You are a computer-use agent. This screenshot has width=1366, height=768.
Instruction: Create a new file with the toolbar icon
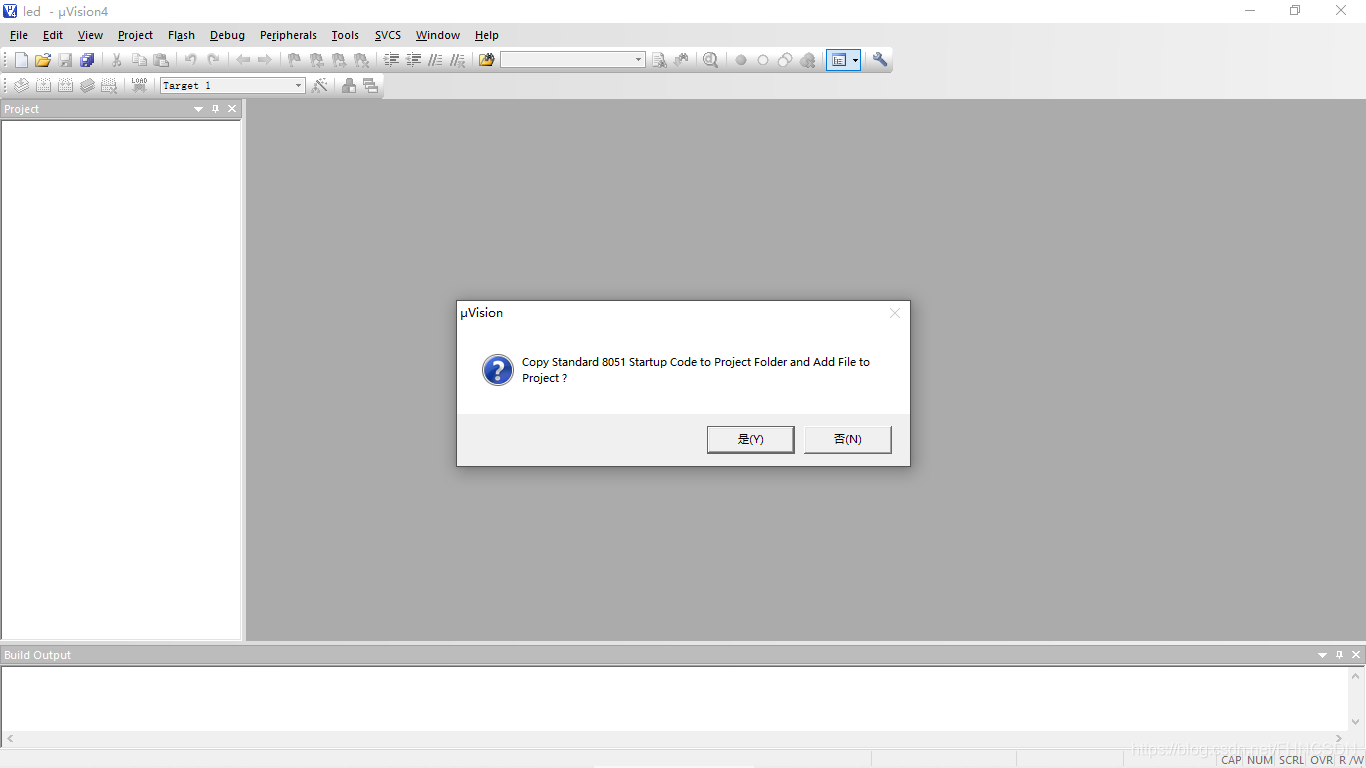[x=21, y=60]
